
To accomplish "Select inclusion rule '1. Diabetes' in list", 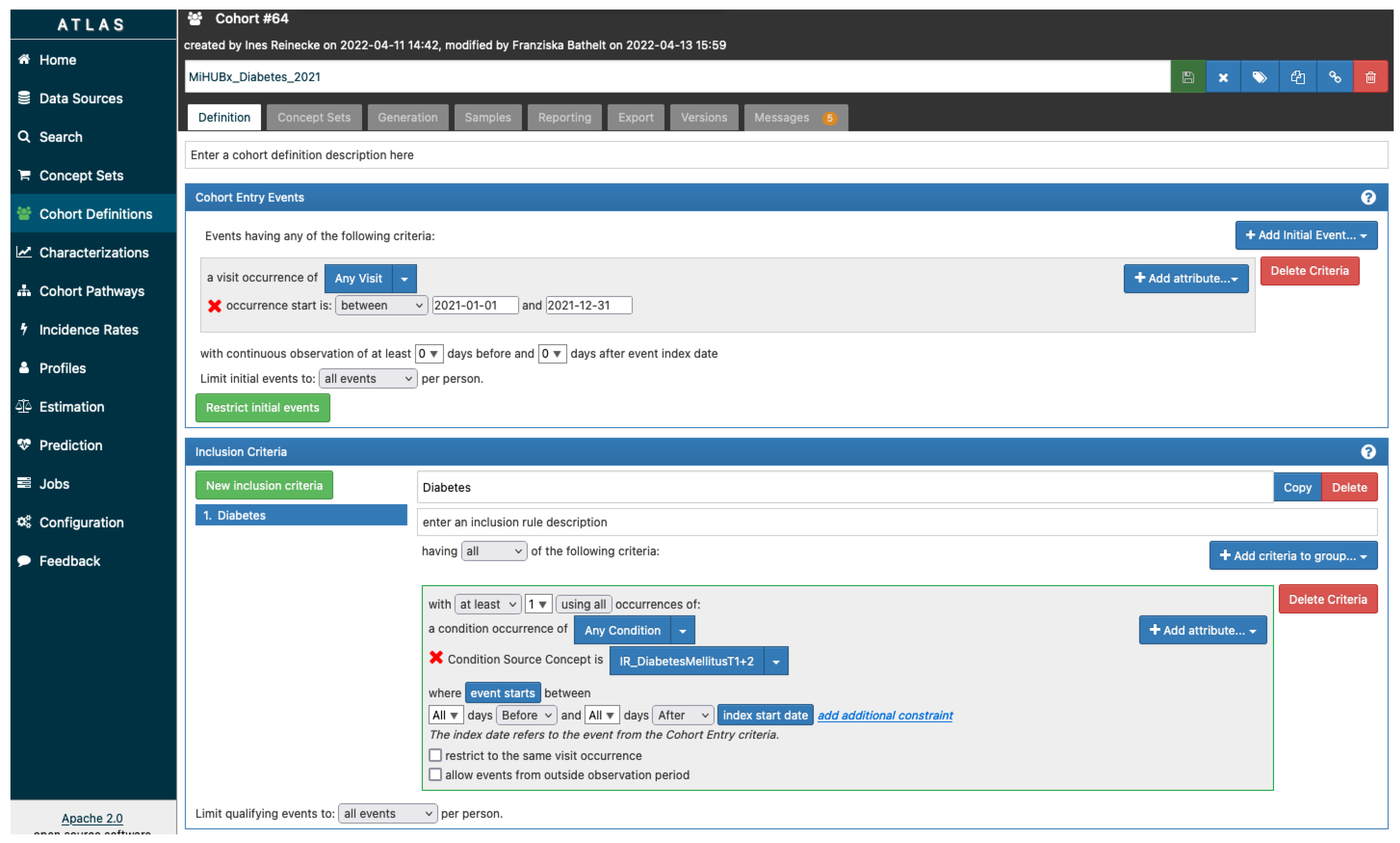I will [301, 515].
